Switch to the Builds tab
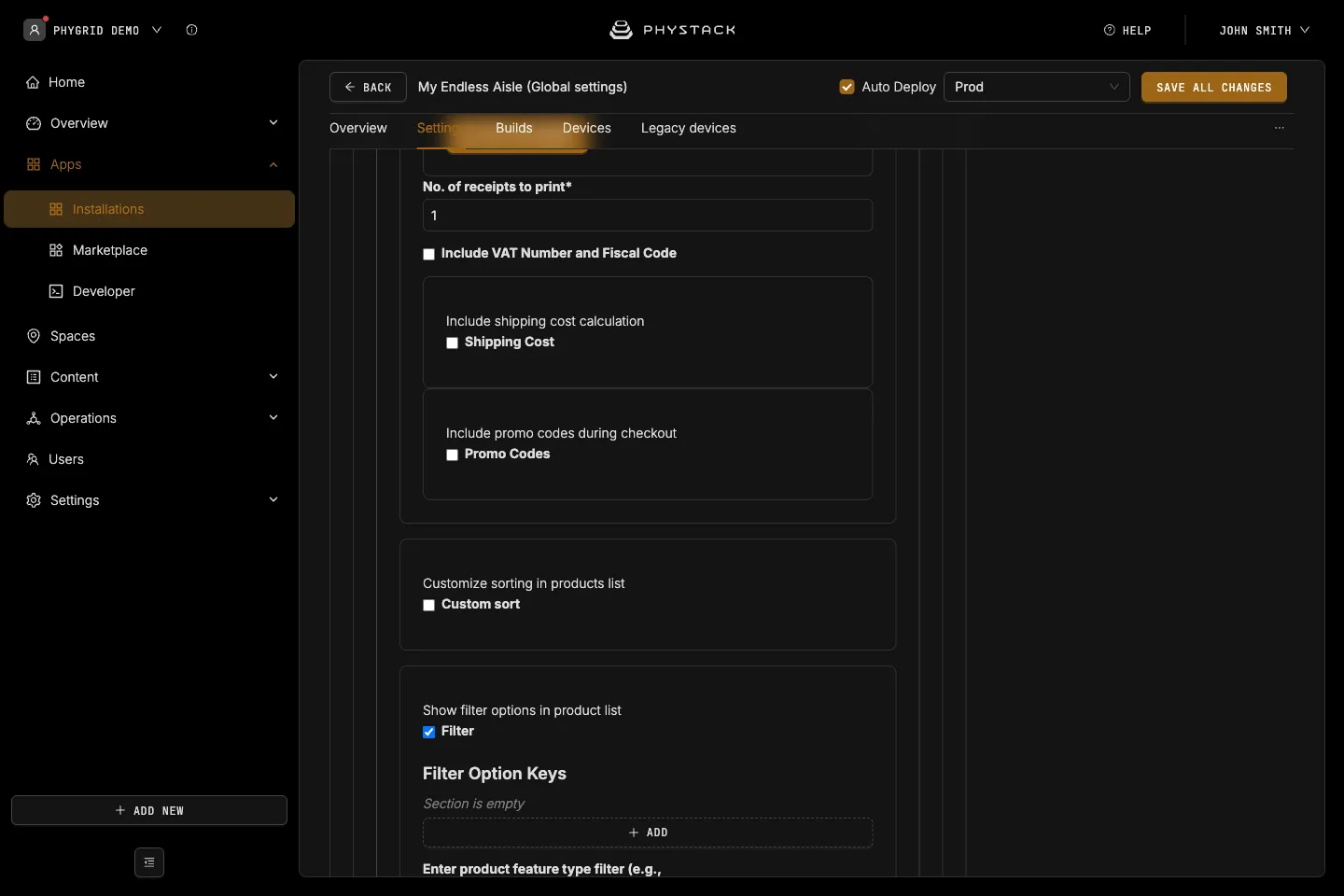1344x896 pixels. [514, 128]
